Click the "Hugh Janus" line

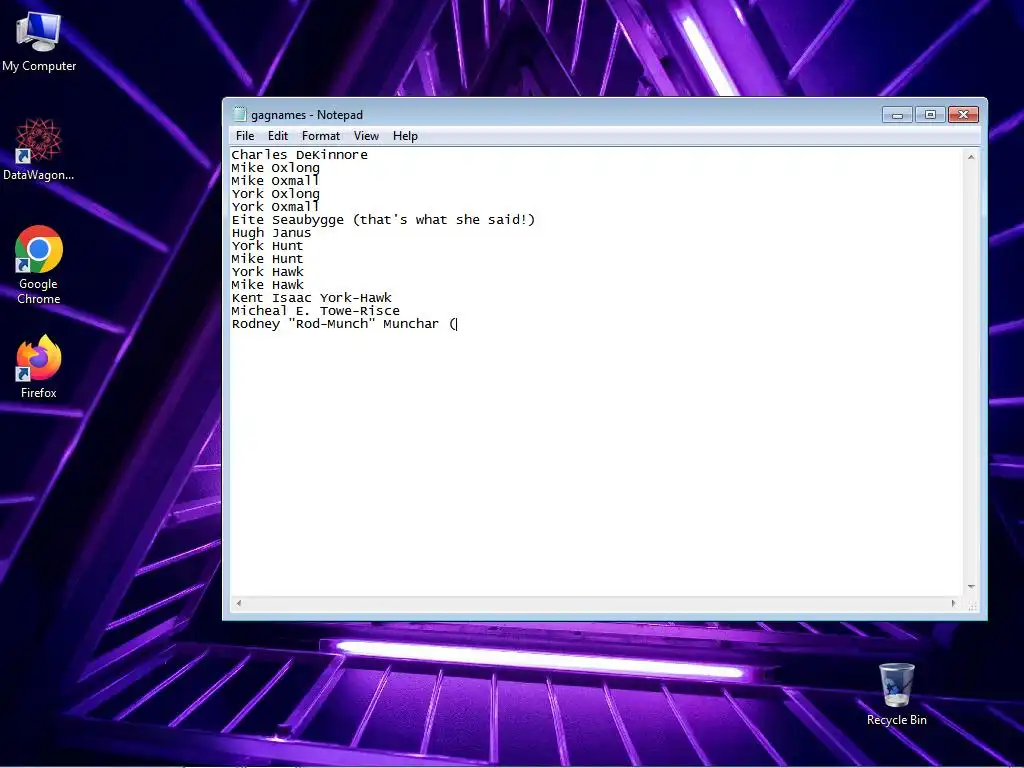click(x=271, y=233)
